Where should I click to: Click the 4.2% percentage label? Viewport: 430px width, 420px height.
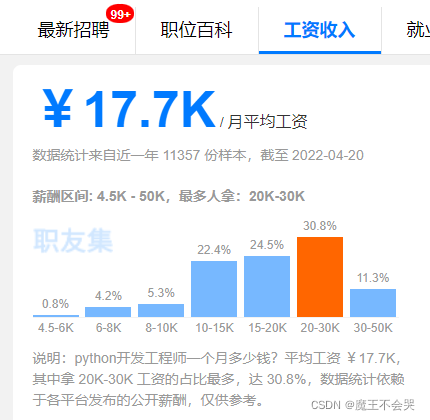click(x=108, y=296)
